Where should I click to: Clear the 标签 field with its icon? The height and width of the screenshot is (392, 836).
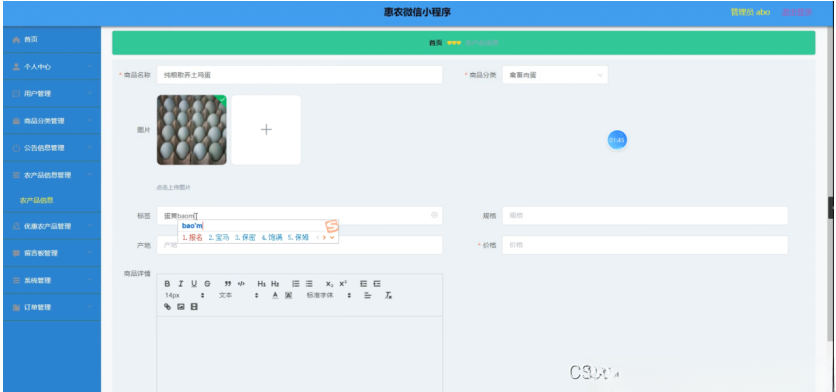434,215
